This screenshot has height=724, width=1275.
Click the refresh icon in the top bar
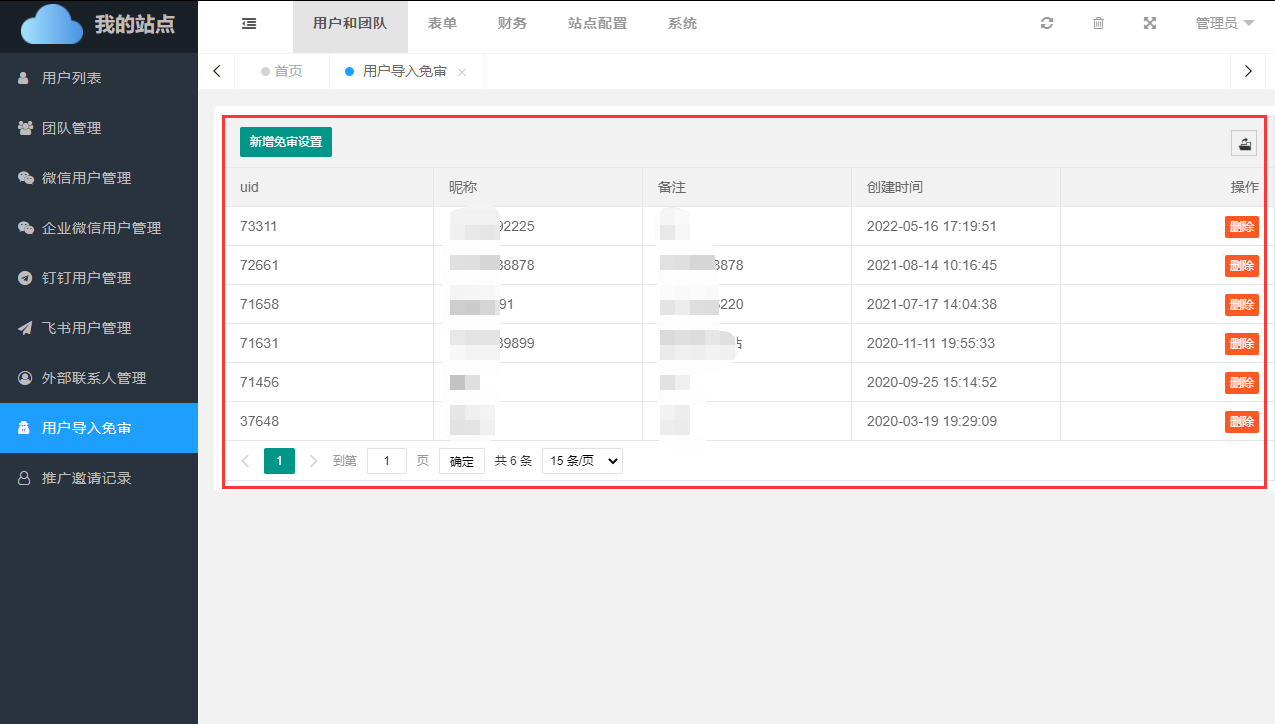point(1047,24)
